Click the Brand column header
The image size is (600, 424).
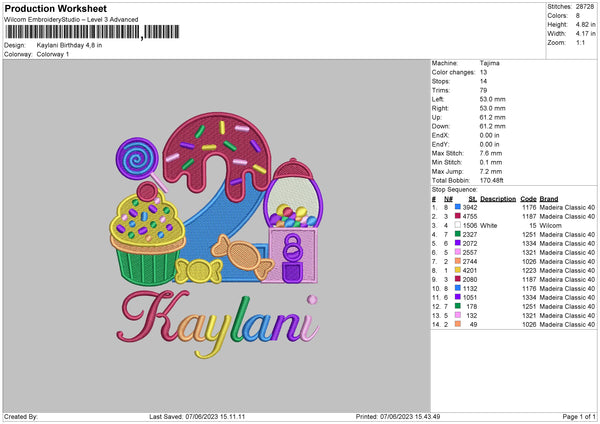click(x=551, y=198)
